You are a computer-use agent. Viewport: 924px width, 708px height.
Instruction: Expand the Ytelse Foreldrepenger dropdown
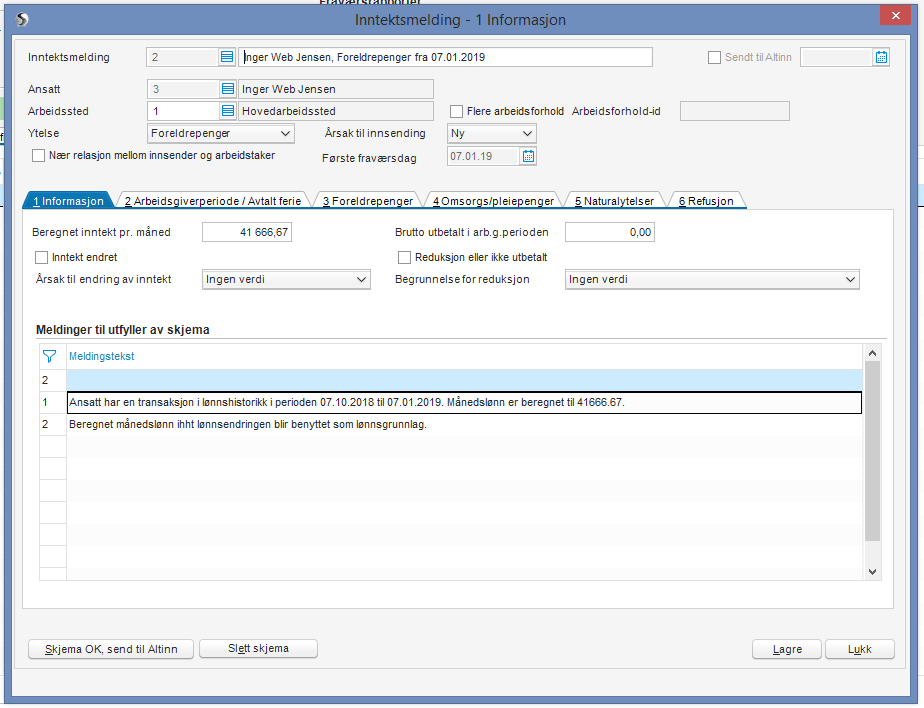pyautogui.click(x=220, y=133)
